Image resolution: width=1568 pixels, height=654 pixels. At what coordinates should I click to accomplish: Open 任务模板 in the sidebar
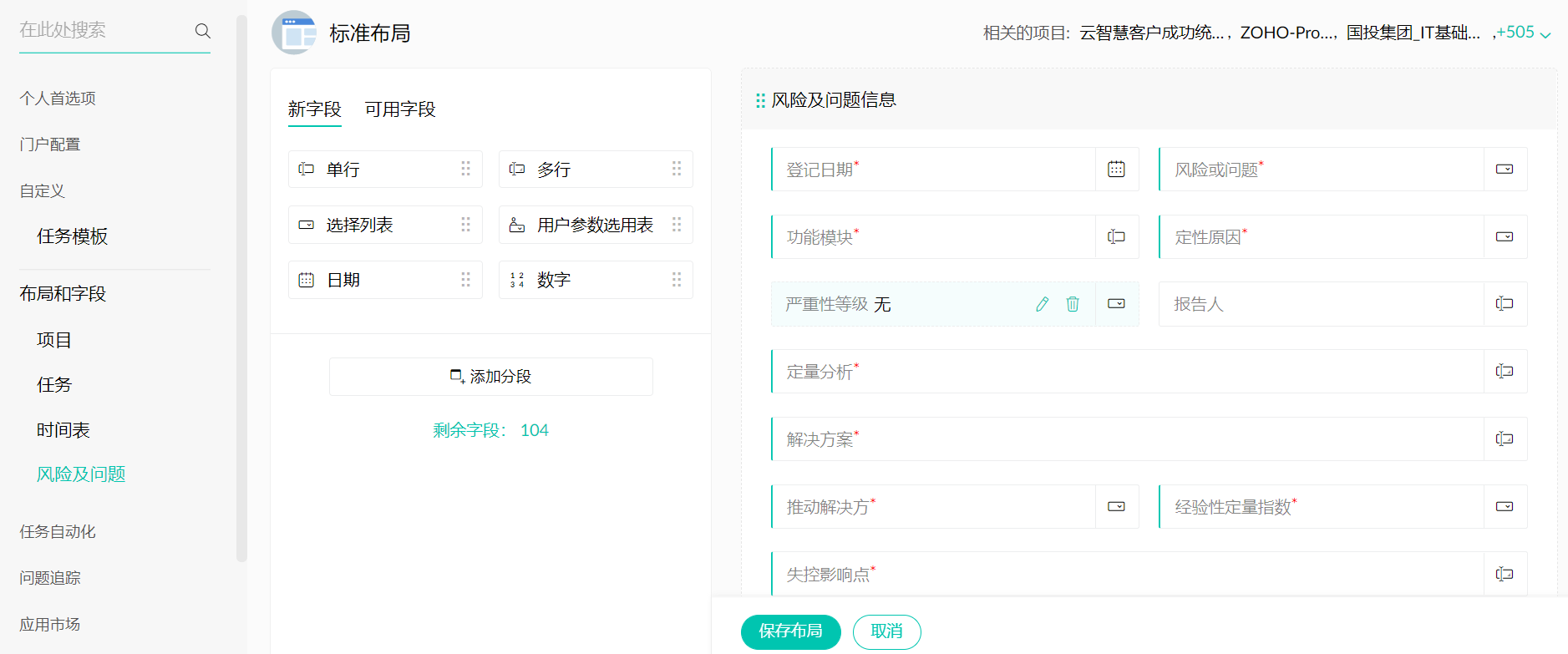pyautogui.click(x=73, y=236)
